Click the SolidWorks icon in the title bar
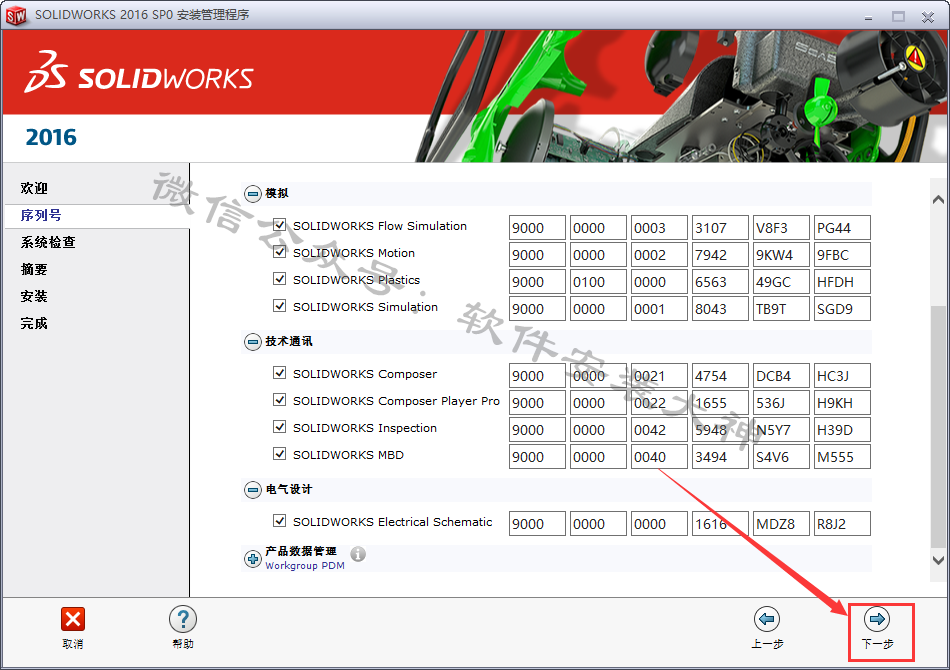 (x=16, y=15)
